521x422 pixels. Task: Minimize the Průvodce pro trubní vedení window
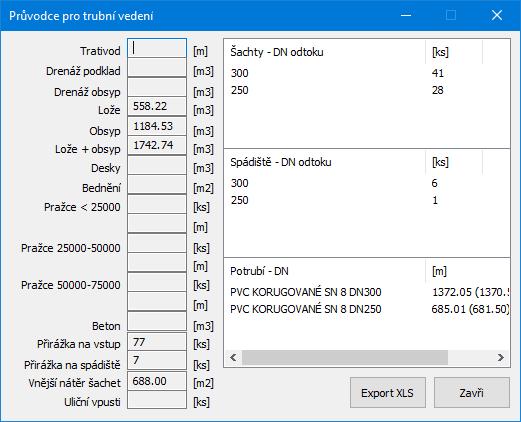(406, 15)
